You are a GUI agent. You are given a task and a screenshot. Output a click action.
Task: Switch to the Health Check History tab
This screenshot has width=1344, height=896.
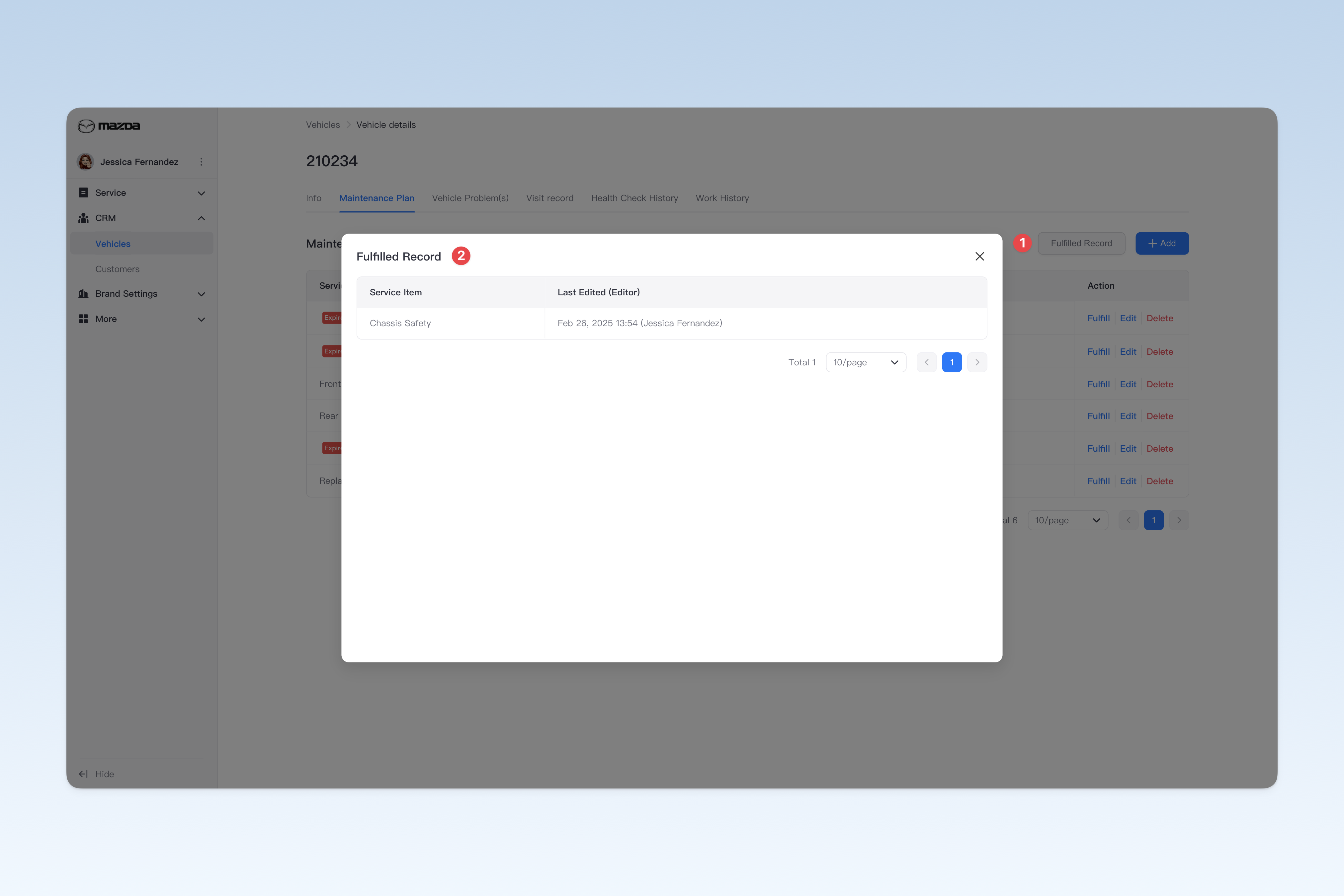634,198
